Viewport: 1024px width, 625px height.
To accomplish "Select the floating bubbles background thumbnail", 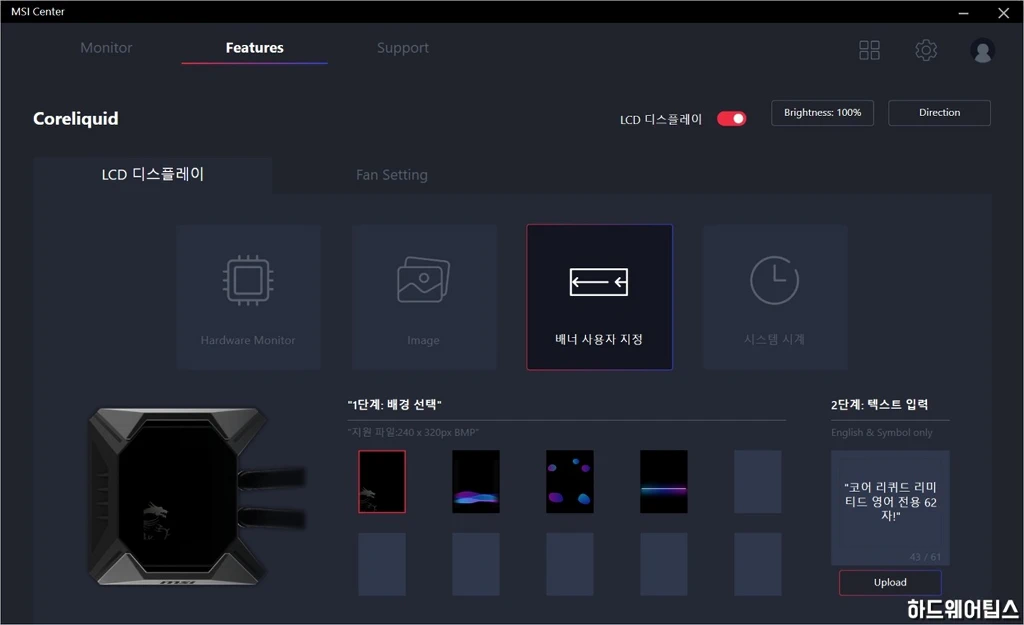I will tap(570, 481).
